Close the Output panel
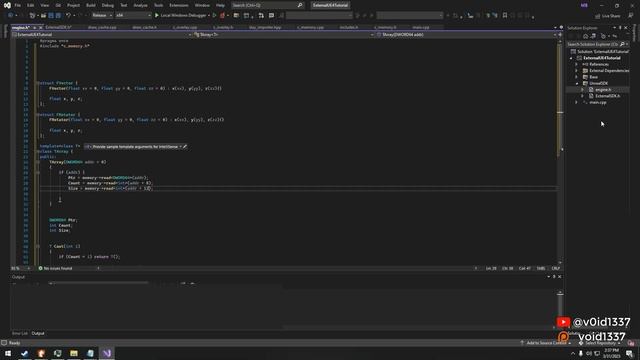The image size is (640, 360). [560, 277]
